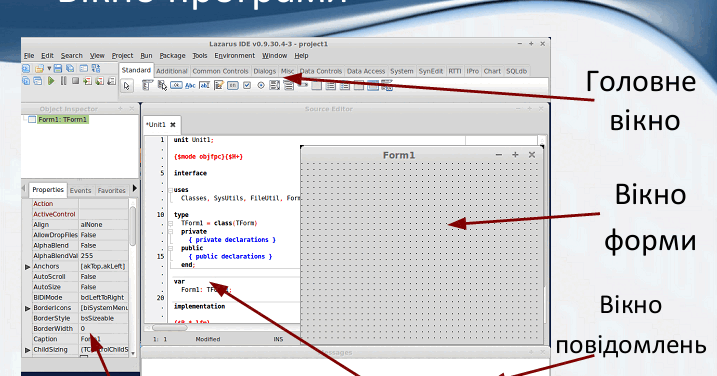Screen dimensions: 717x376
Task: Click the Align value alNone
Action: (x=91, y=225)
